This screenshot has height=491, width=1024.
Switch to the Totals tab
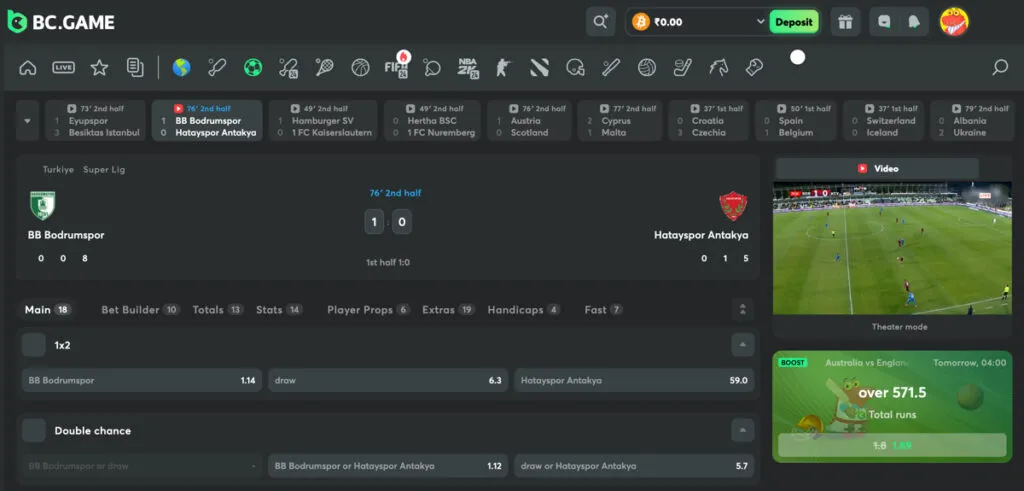coord(217,309)
